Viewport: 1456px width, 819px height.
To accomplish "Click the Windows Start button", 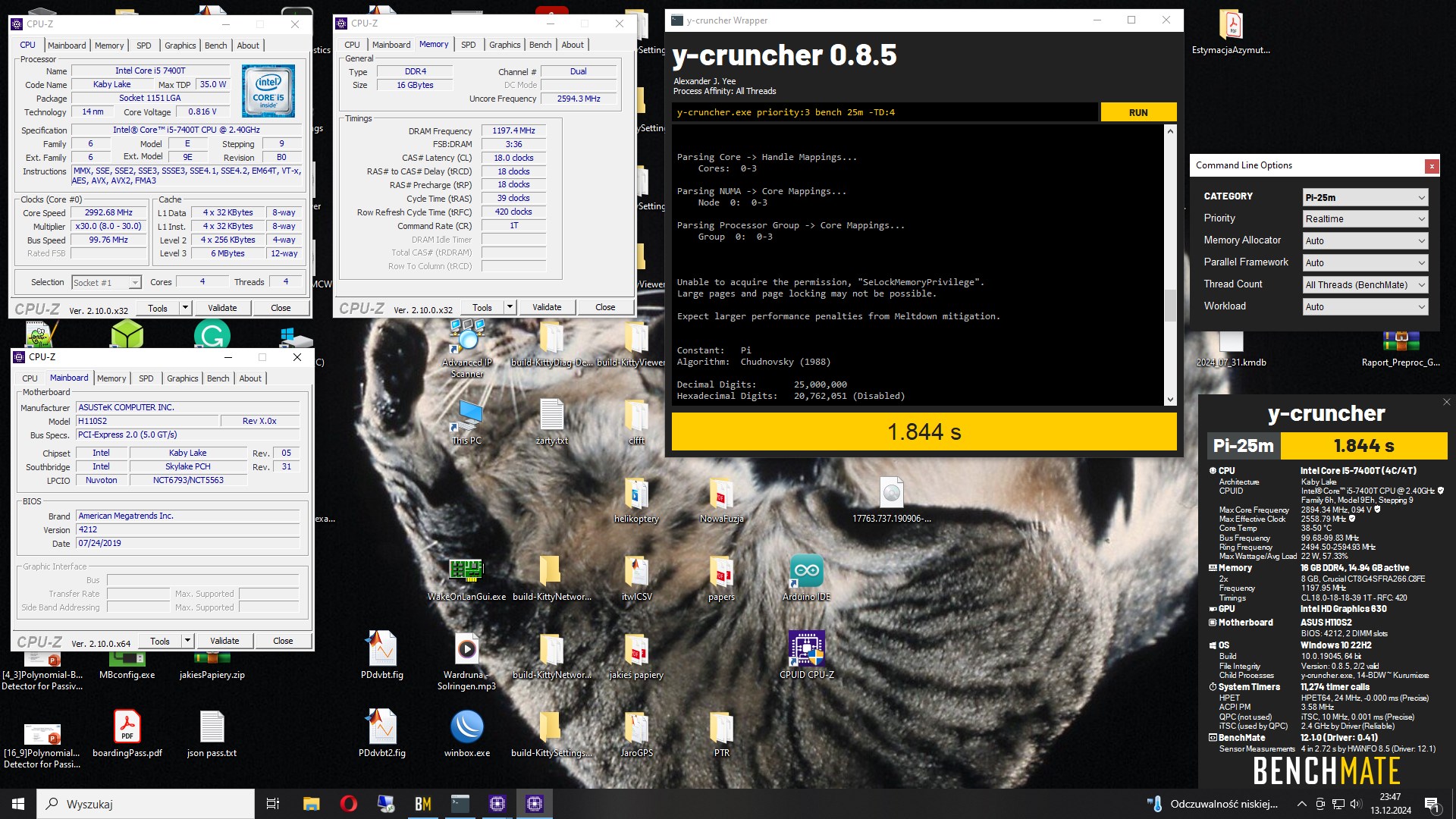I will click(x=18, y=804).
